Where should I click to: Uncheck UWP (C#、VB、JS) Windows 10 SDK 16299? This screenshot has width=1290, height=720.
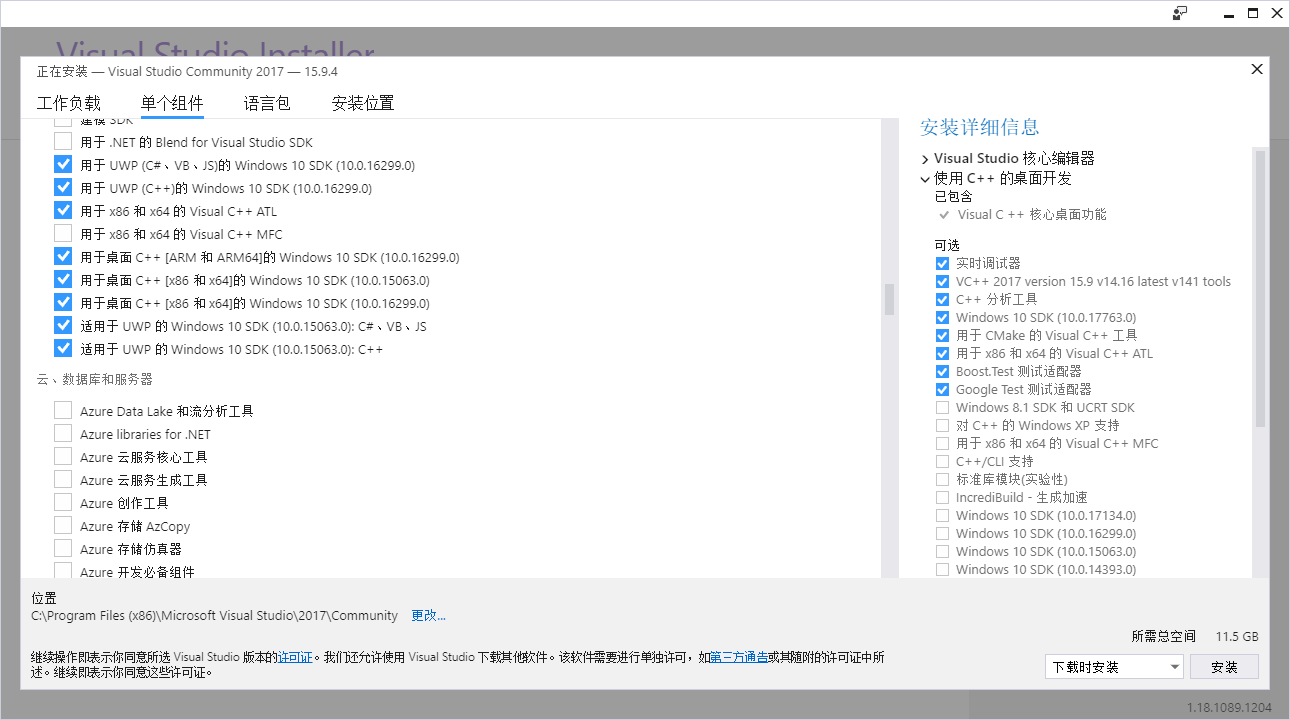click(x=63, y=165)
